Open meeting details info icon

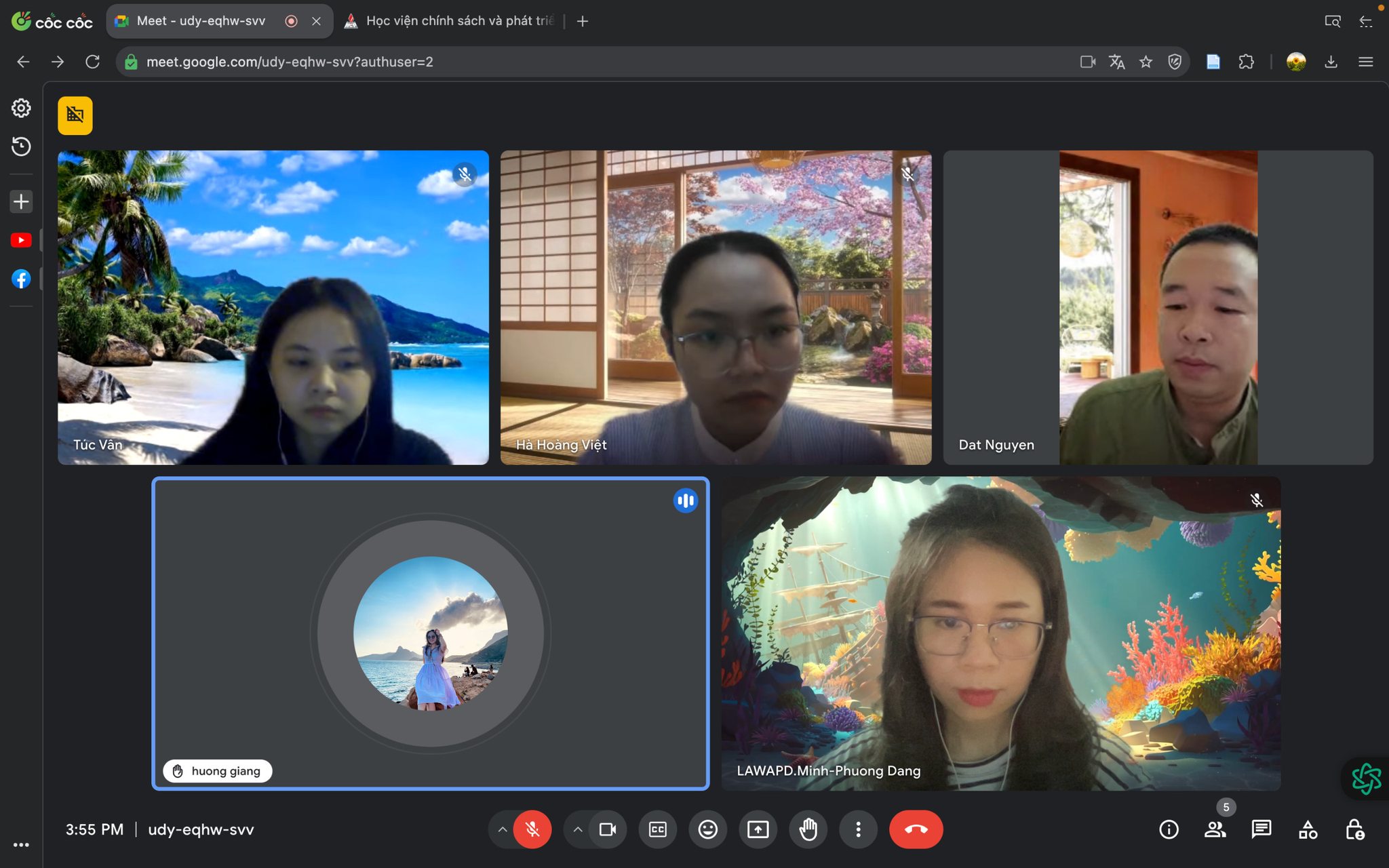(x=1169, y=829)
